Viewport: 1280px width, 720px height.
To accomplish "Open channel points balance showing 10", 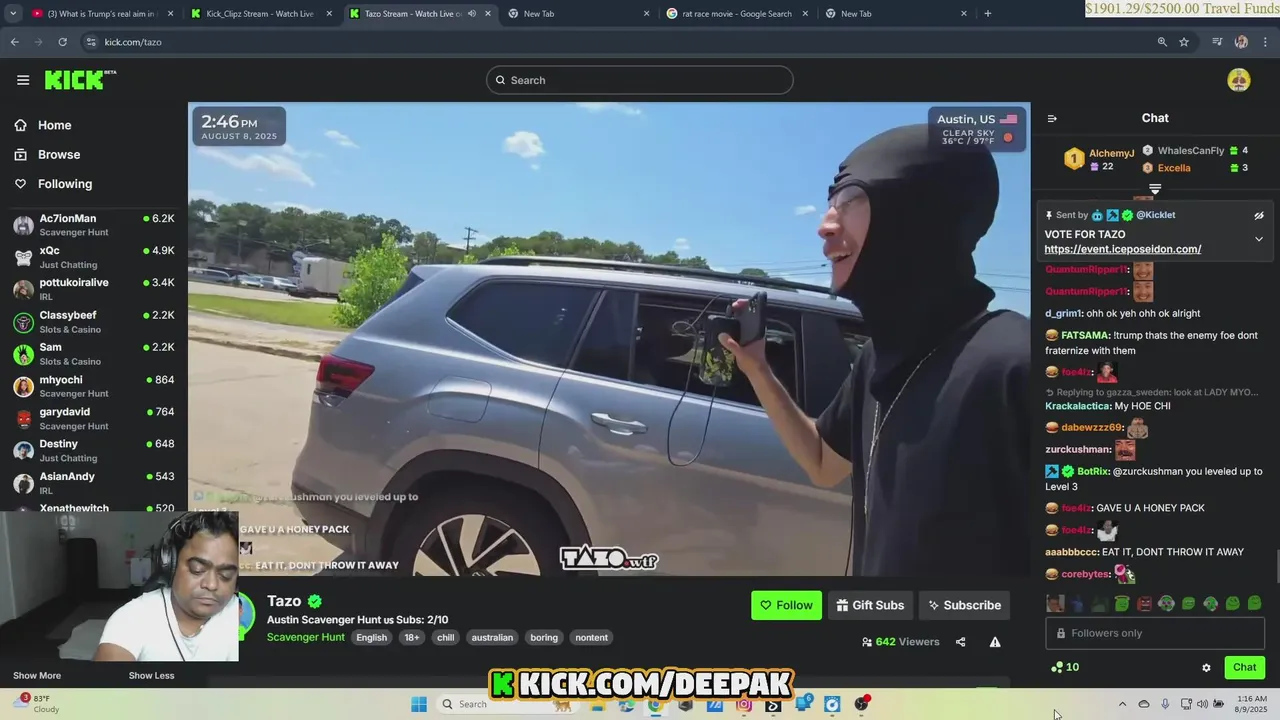I will (1065, 667).
